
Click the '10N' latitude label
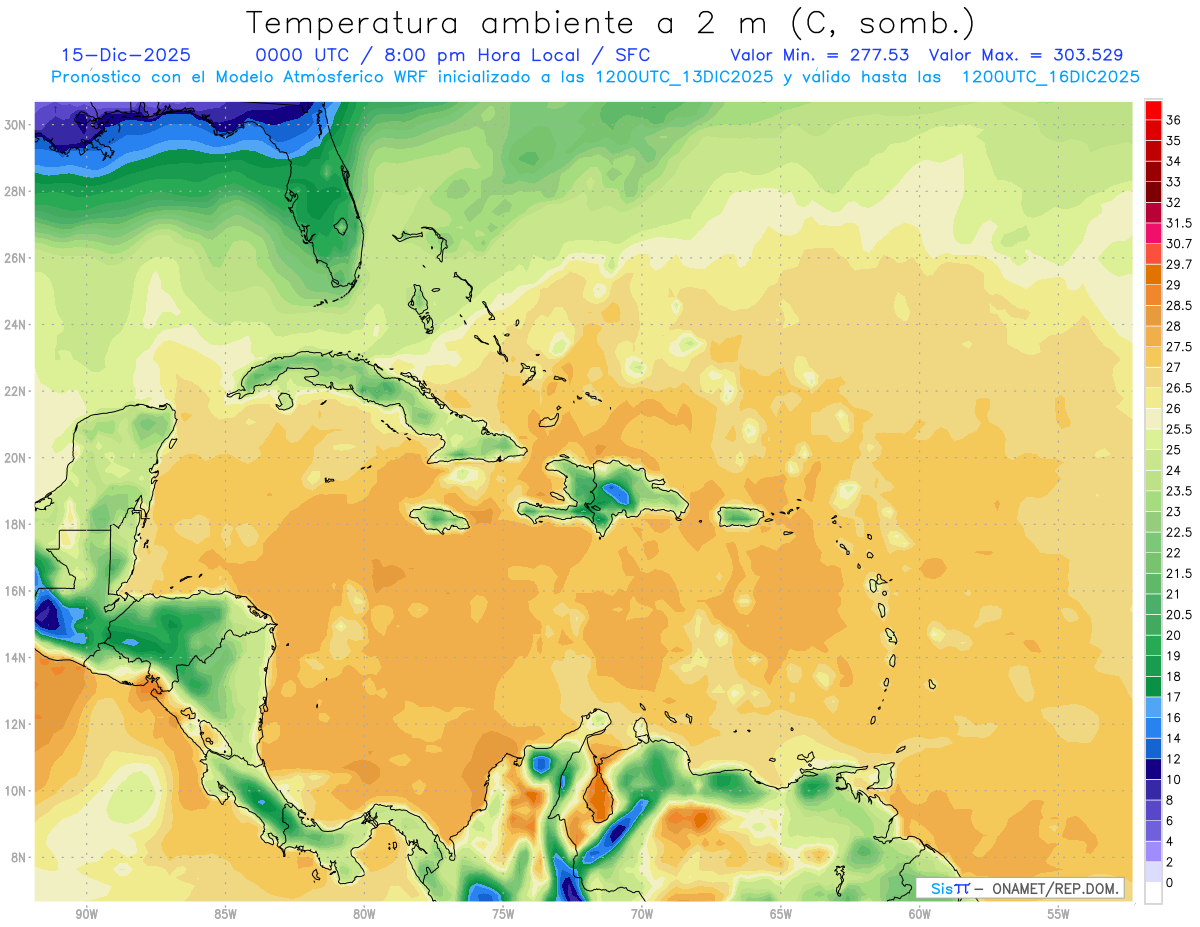16,791
